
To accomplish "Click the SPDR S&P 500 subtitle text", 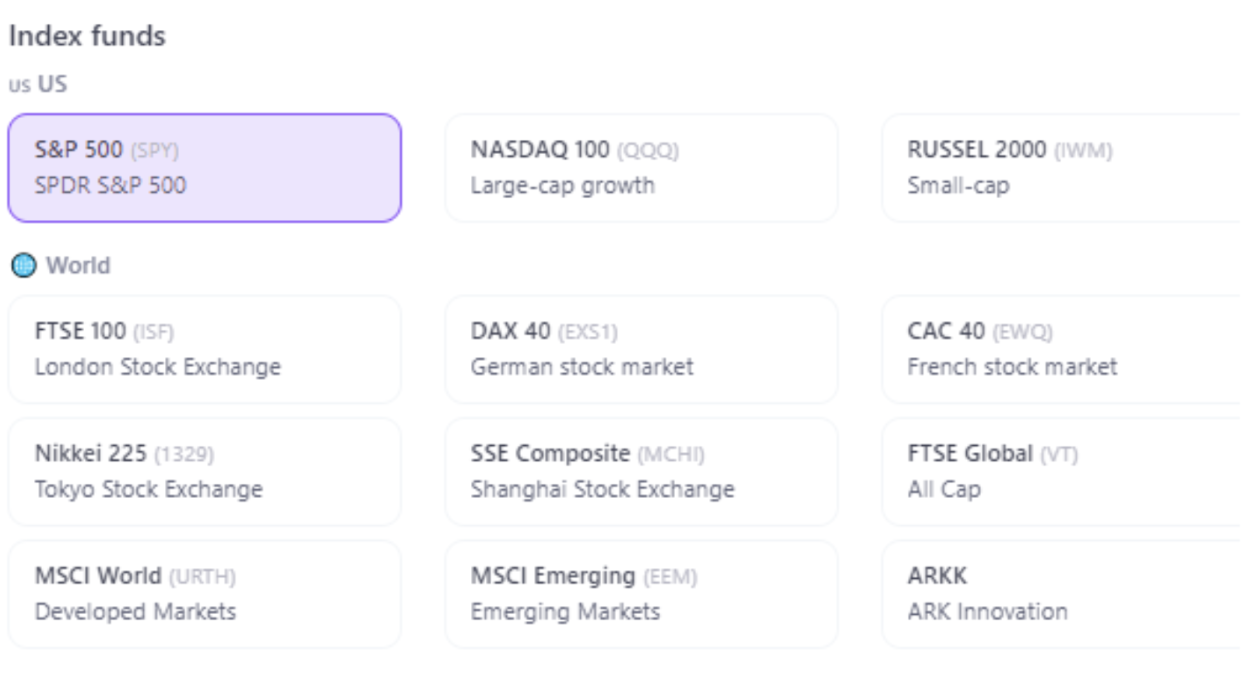I will coord(110,185).
